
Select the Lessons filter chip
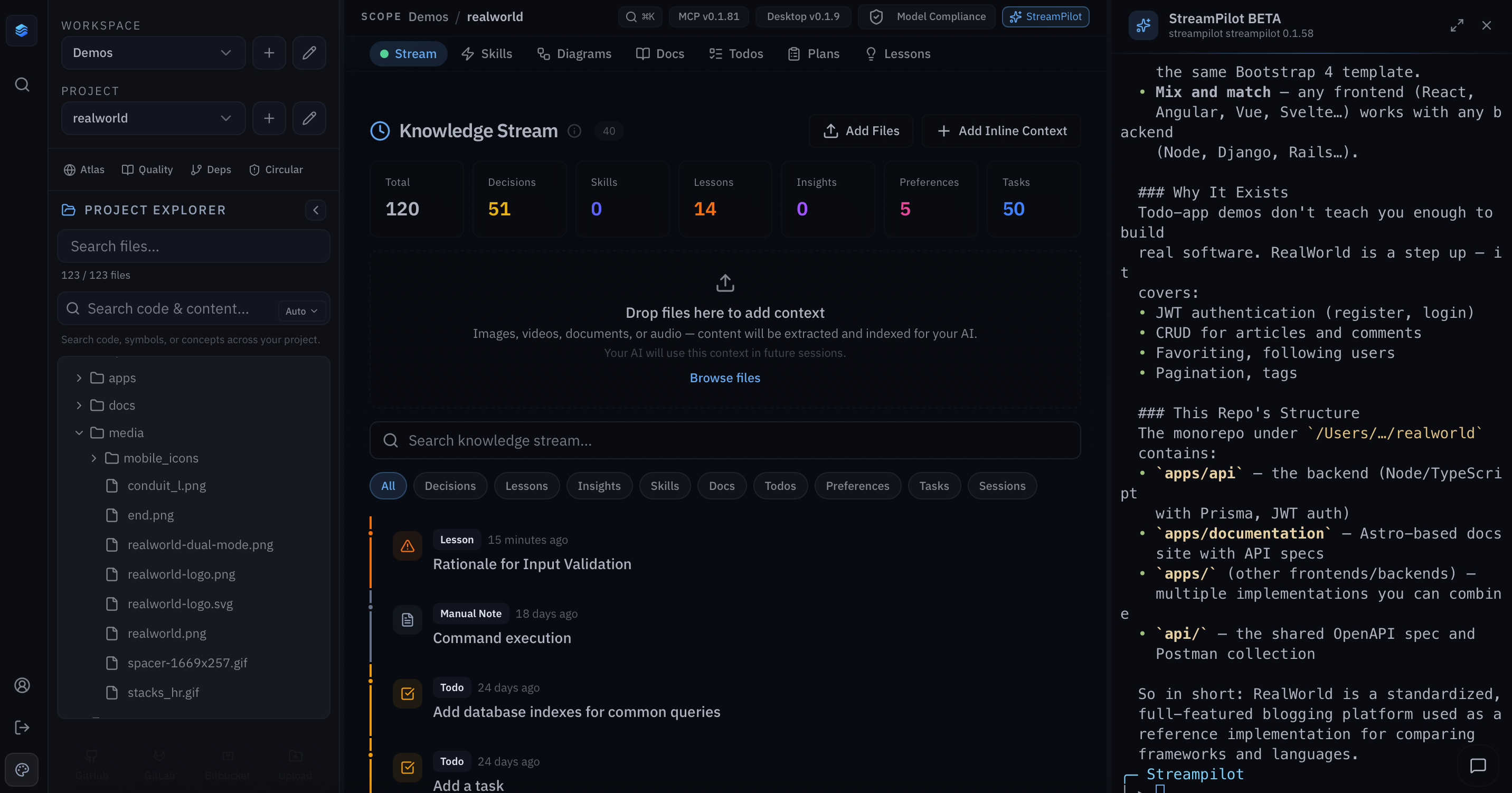pyautogui.click(x=526, y=485)
